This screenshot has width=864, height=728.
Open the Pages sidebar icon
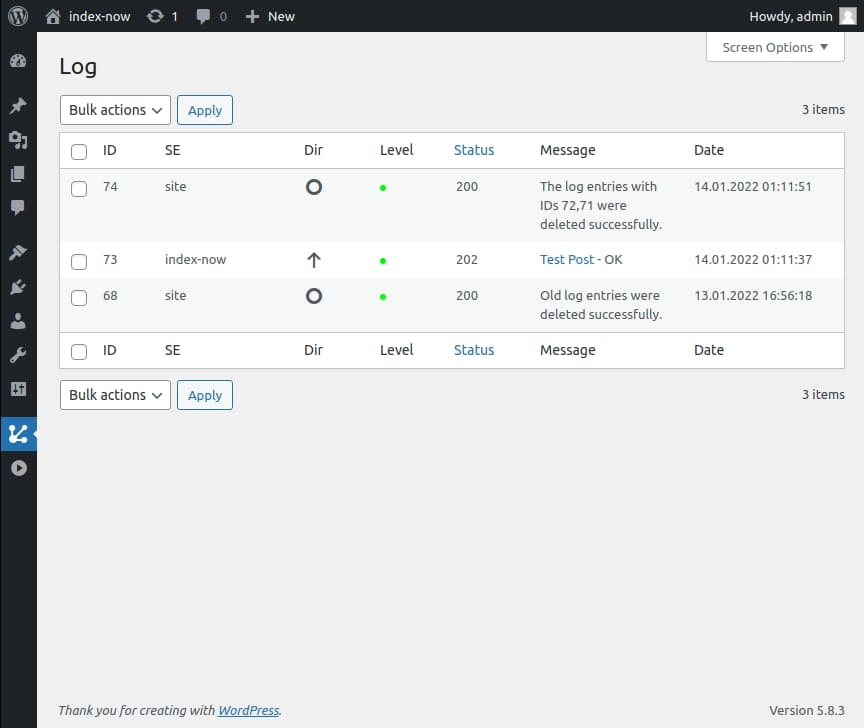click(x=18, y=174)
